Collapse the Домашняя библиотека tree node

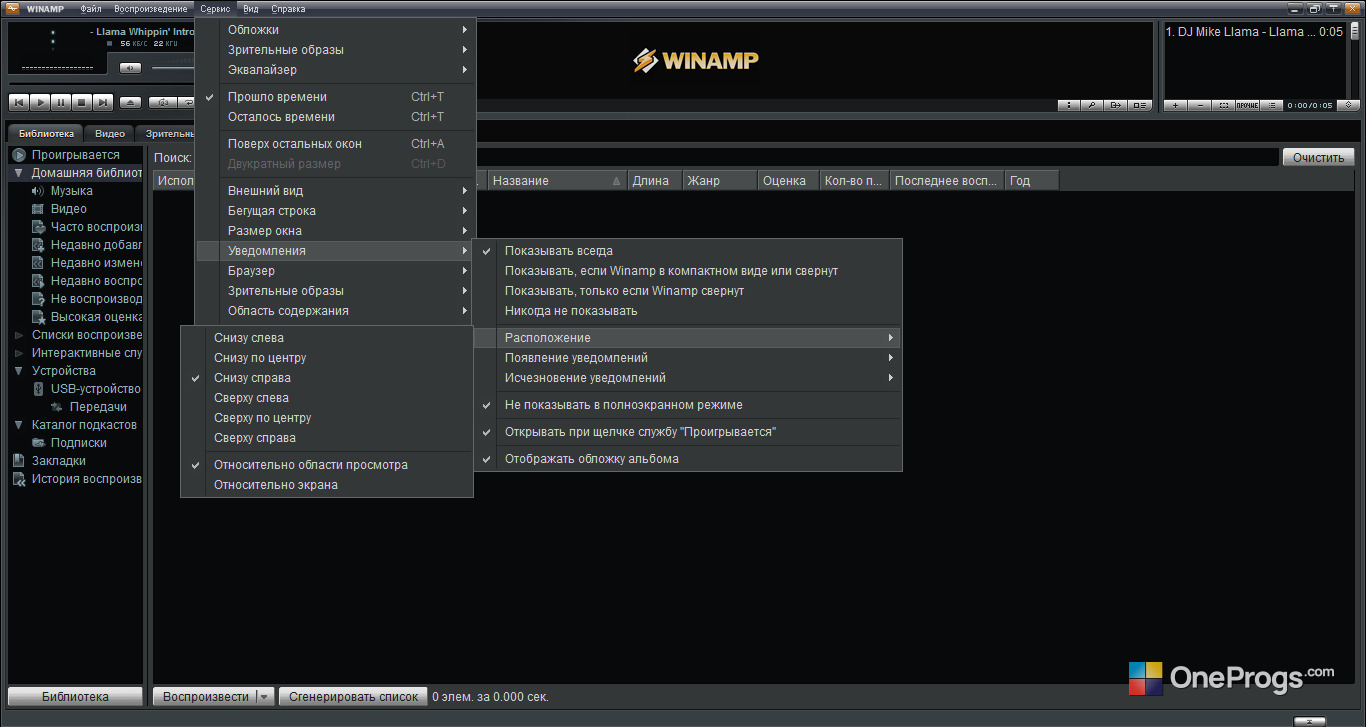(x=18, y=173)
